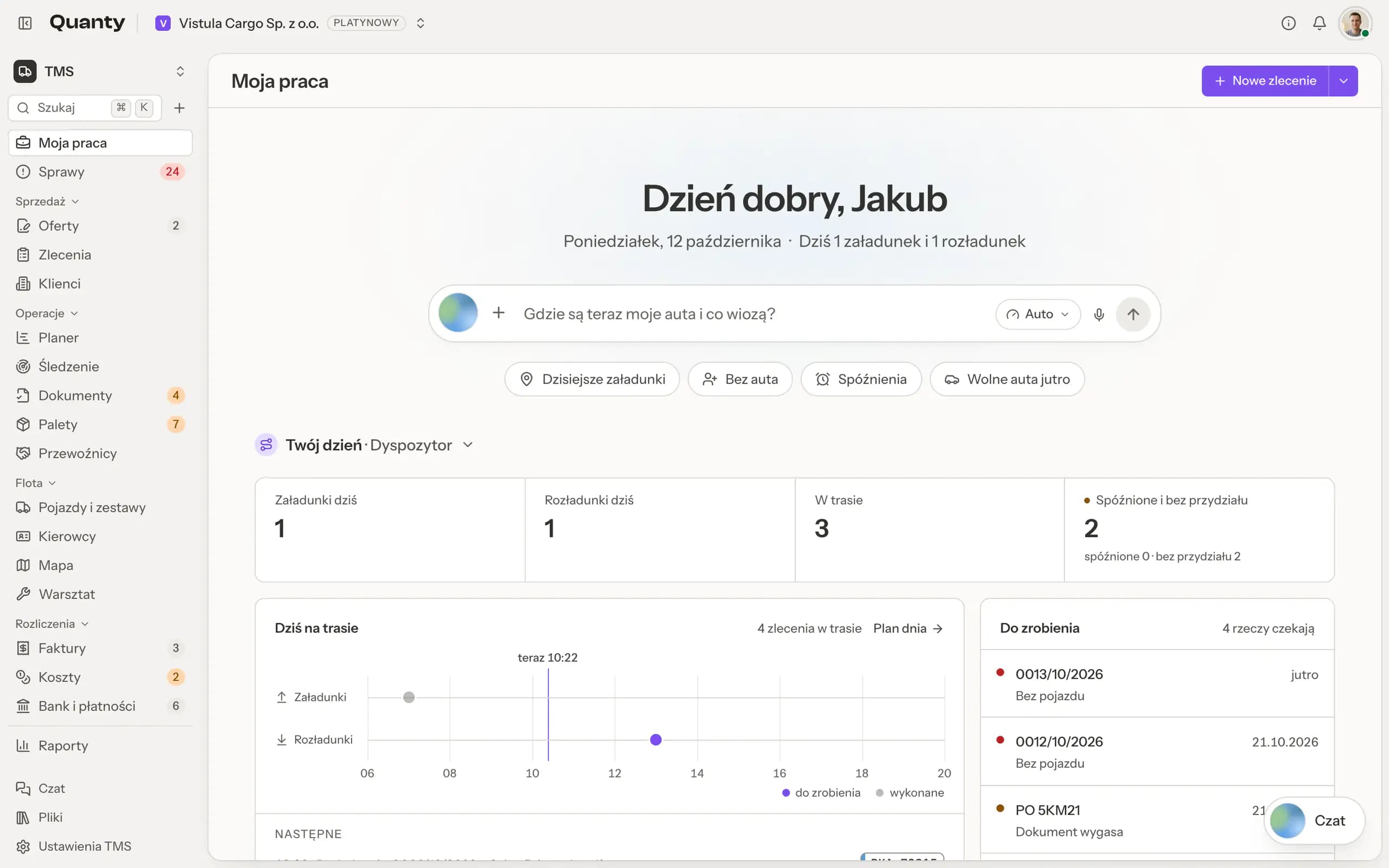Click the plus icon beside sidebar search
1389x868 pixels.
(179, 108)
